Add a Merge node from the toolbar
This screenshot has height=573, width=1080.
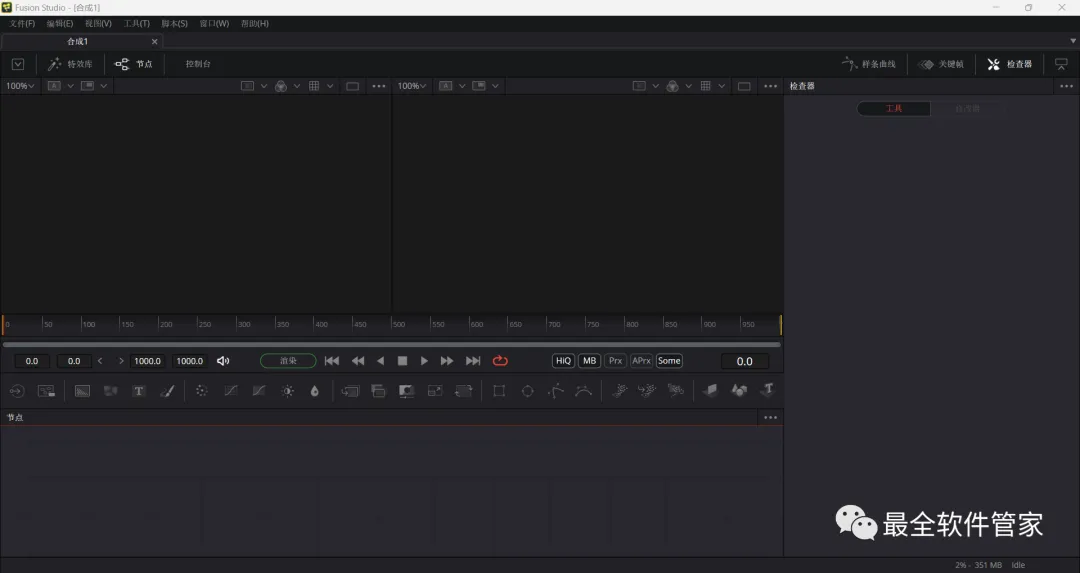(350, 391)
